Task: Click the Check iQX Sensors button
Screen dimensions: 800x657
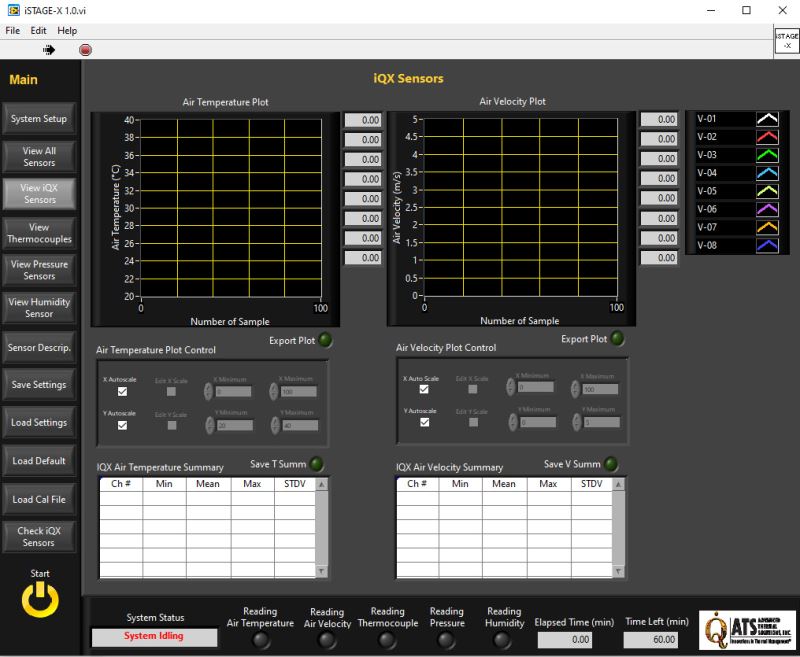Action: [39, 537]
